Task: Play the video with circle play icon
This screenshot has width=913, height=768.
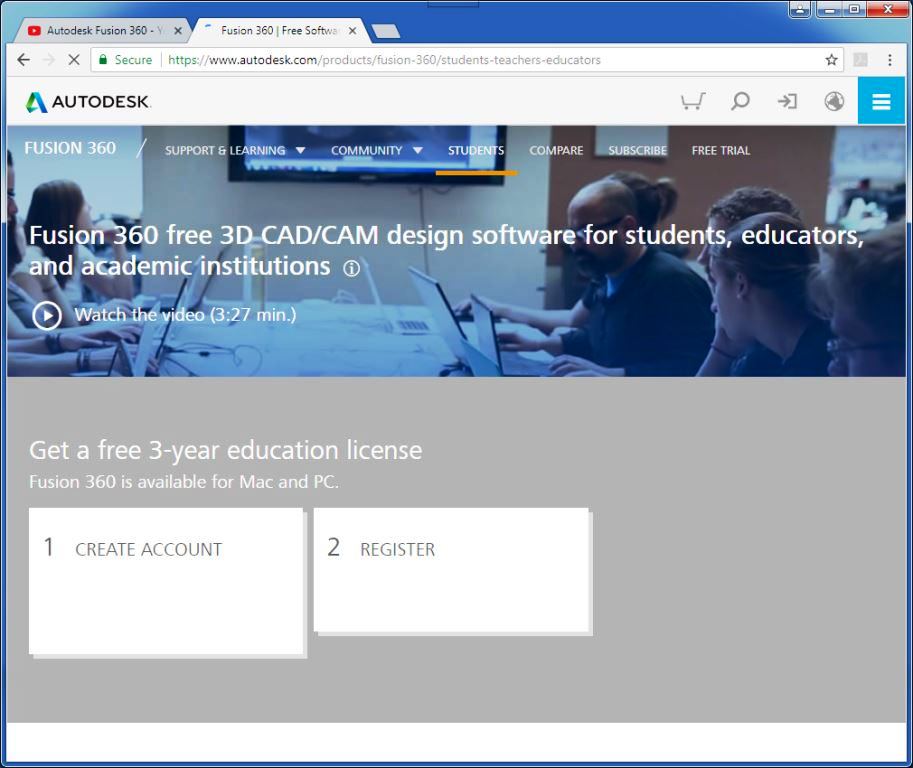Action: (x=47, y=316)
